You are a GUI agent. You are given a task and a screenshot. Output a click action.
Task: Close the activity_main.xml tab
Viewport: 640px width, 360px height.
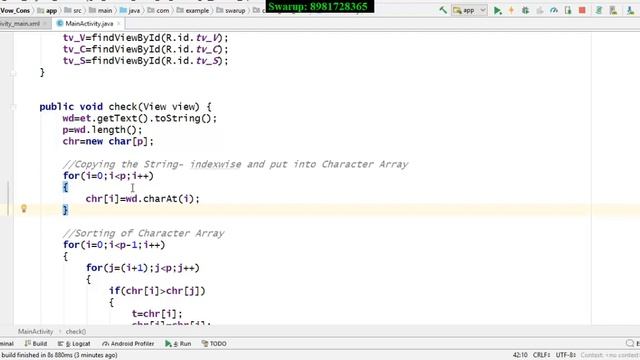(x=45, y=24)
